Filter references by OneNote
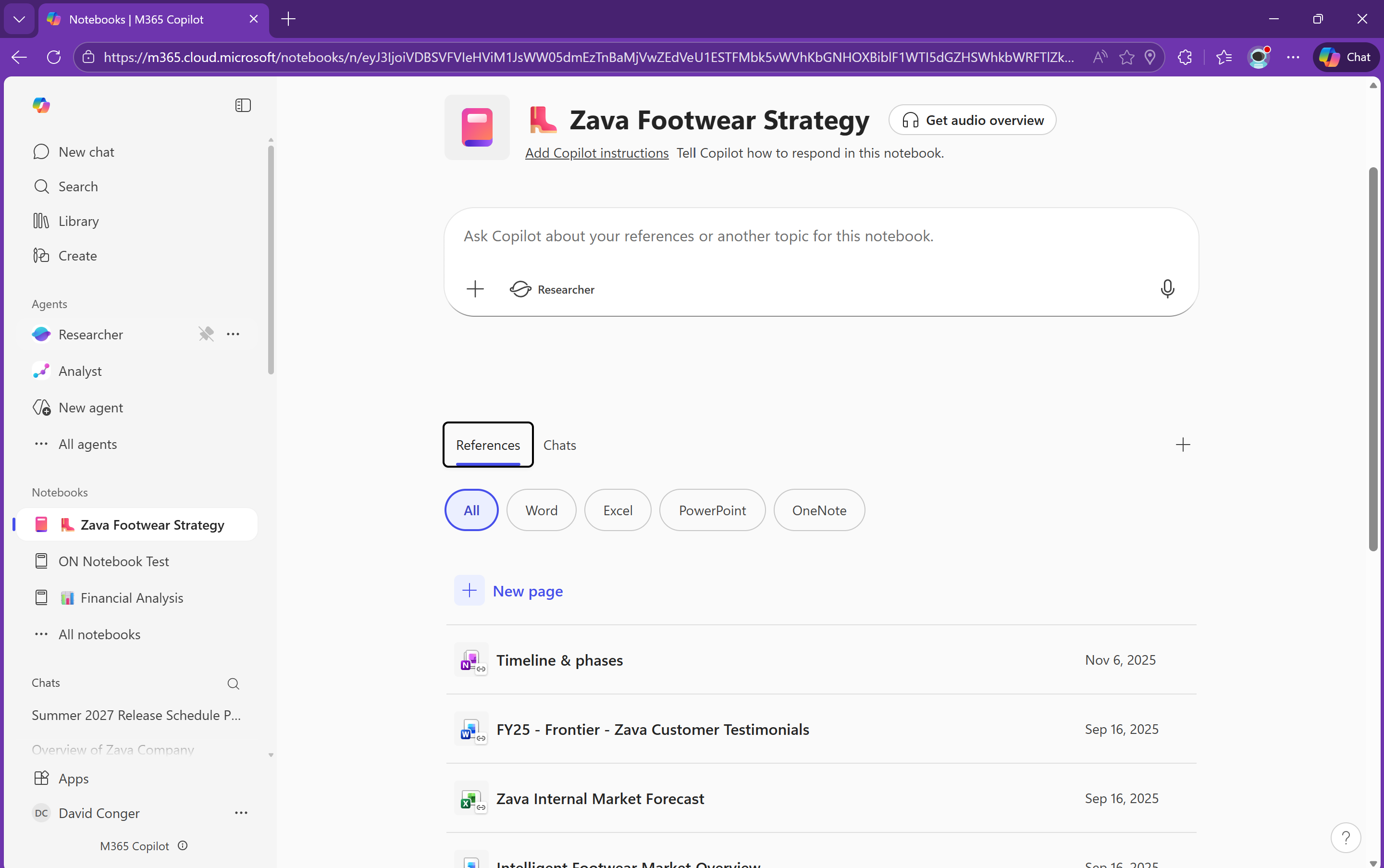Image resolution: width=1384 pixels, height=868 pixels. [x=819, y=510]
